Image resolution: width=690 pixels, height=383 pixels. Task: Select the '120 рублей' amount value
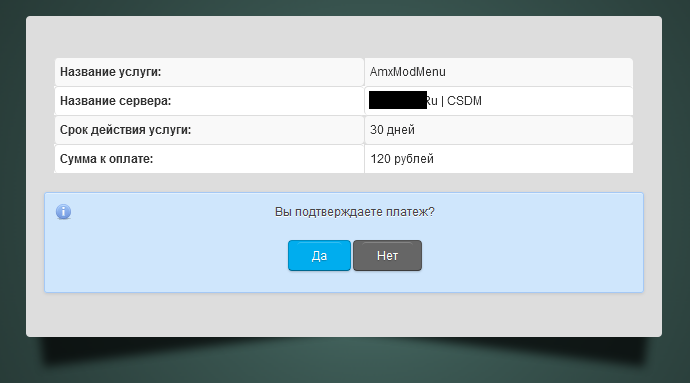[402, 159]
